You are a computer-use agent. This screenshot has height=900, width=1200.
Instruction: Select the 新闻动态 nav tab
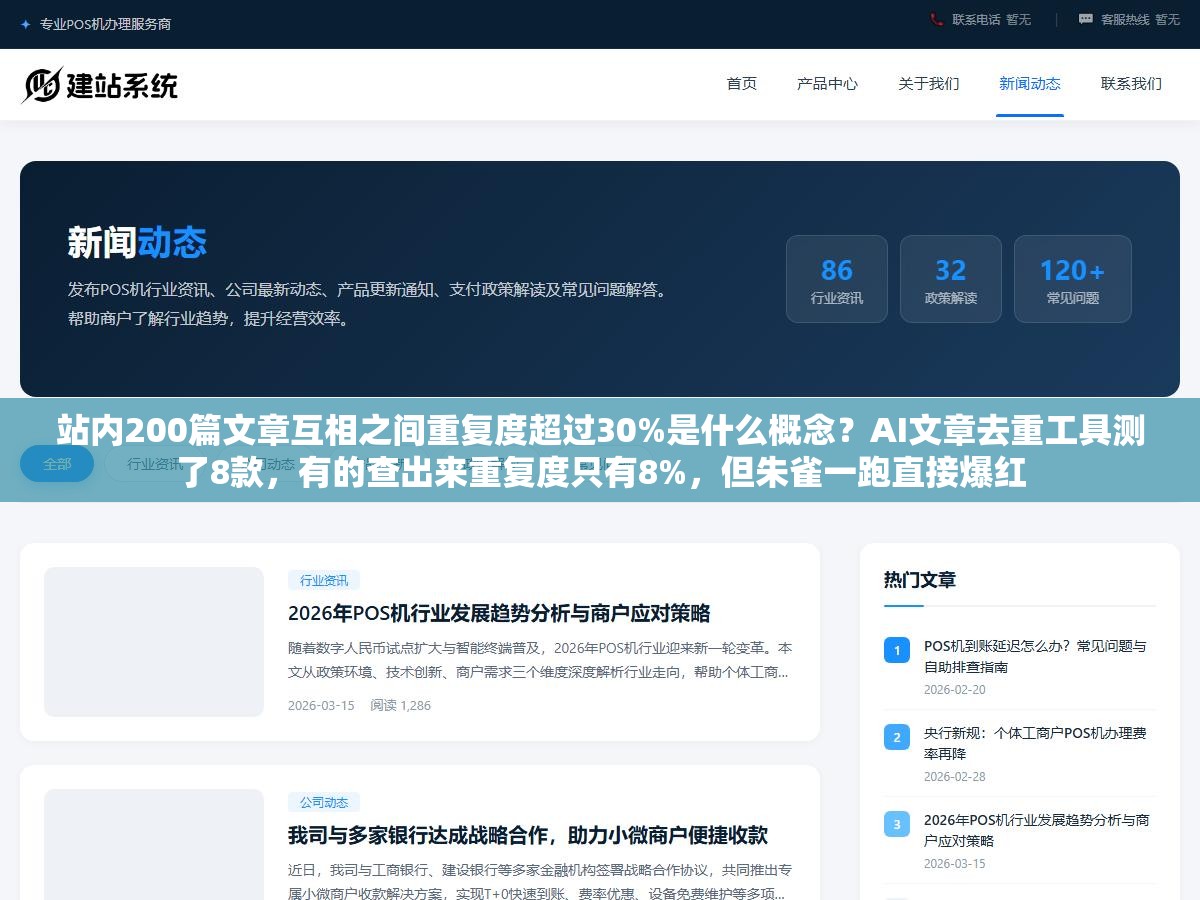1030,84
